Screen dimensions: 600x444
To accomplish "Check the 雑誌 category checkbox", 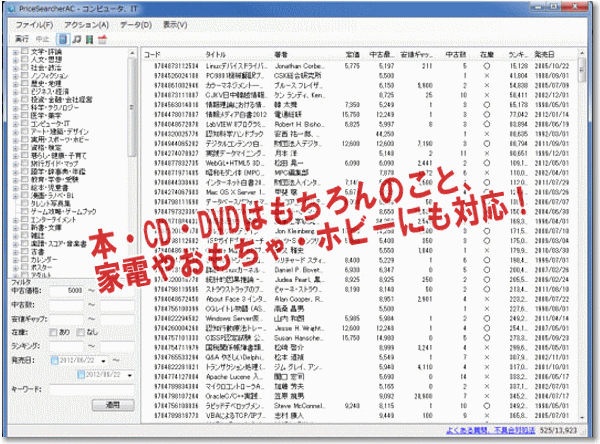I will point(25,235).
